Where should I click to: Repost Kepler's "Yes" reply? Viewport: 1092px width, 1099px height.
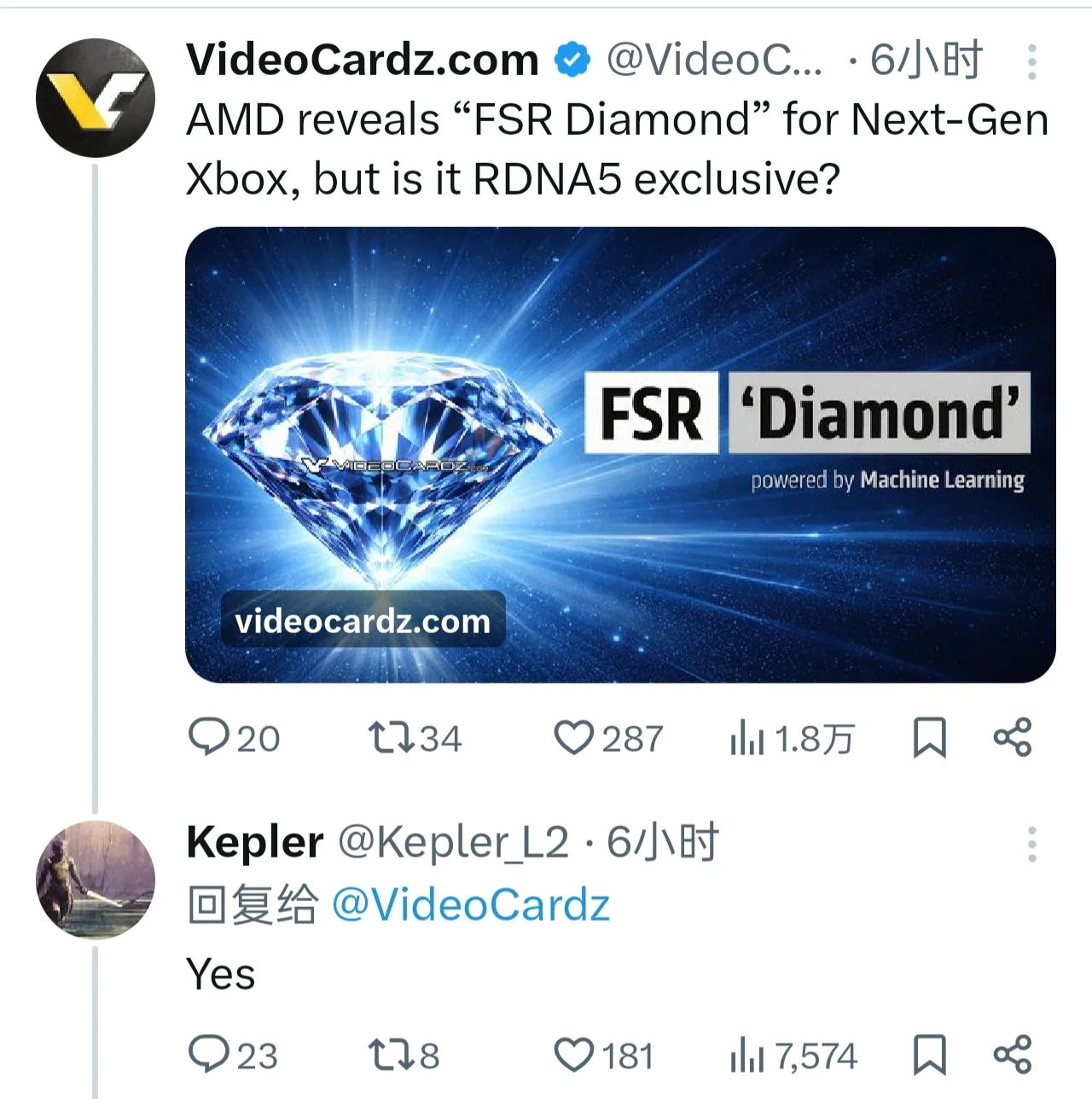pyautogui.click(x=391, y=1055)
